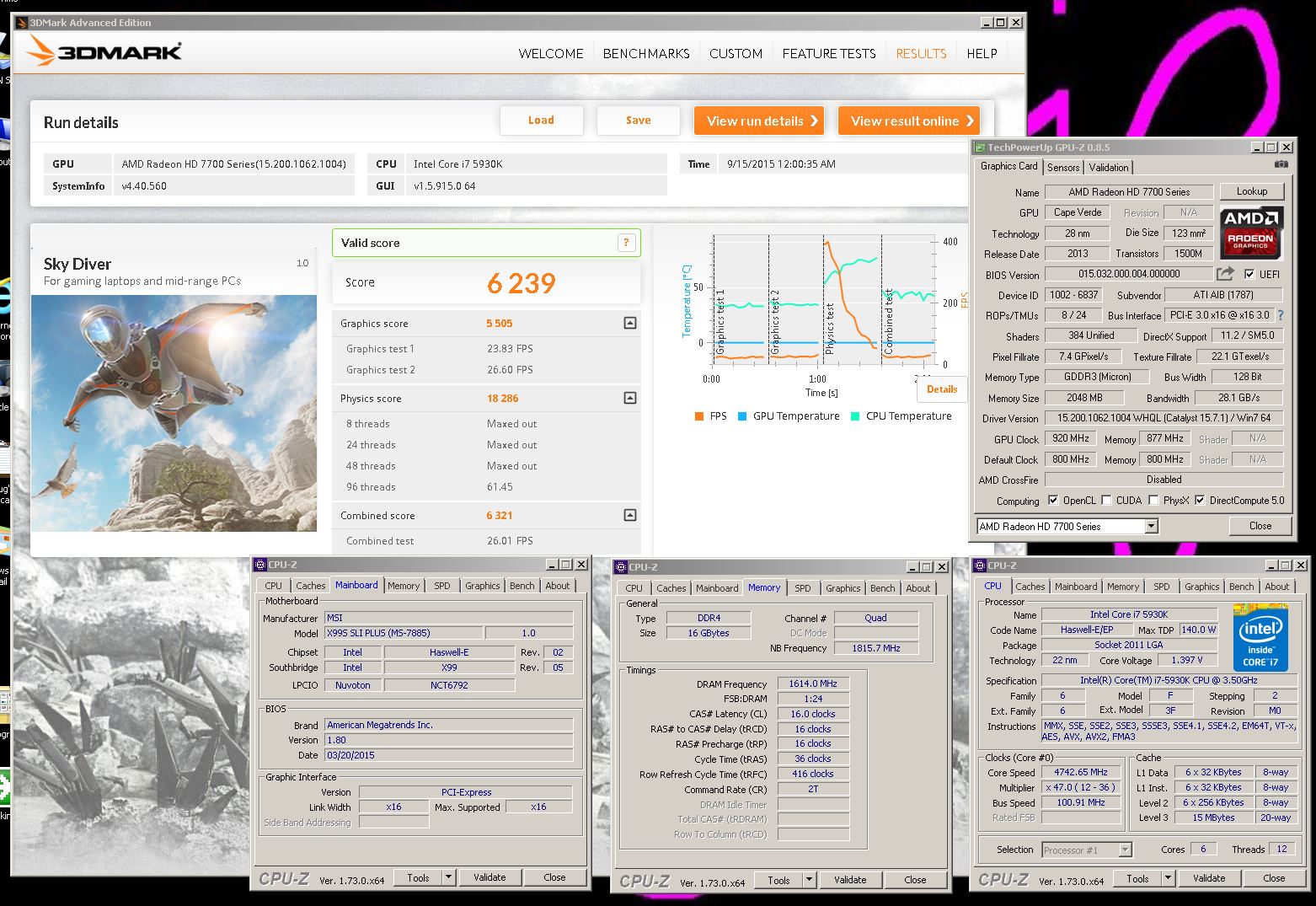Screen dimensions: 1316x906
Task: Toggle the CUDA checkbox
Action: (1106, 500)
